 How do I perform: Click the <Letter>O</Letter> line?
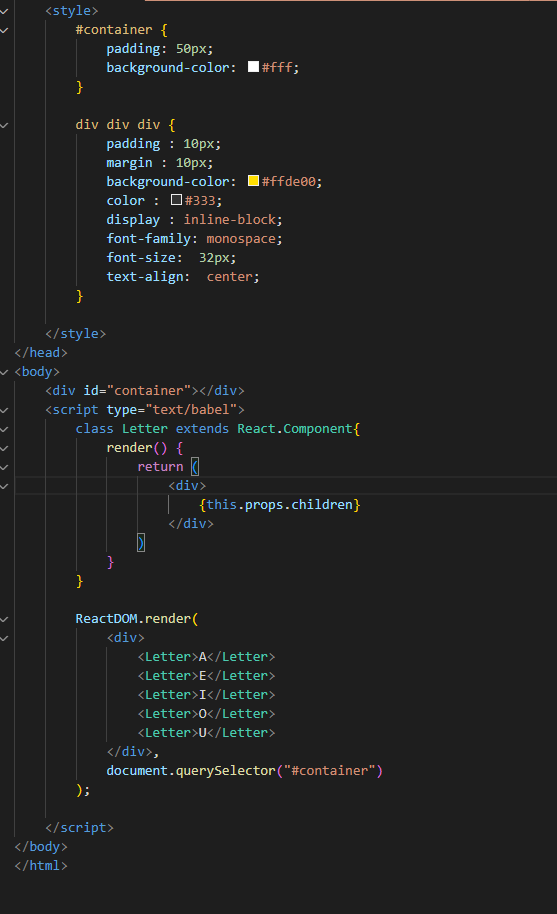(x=206, y=713)
